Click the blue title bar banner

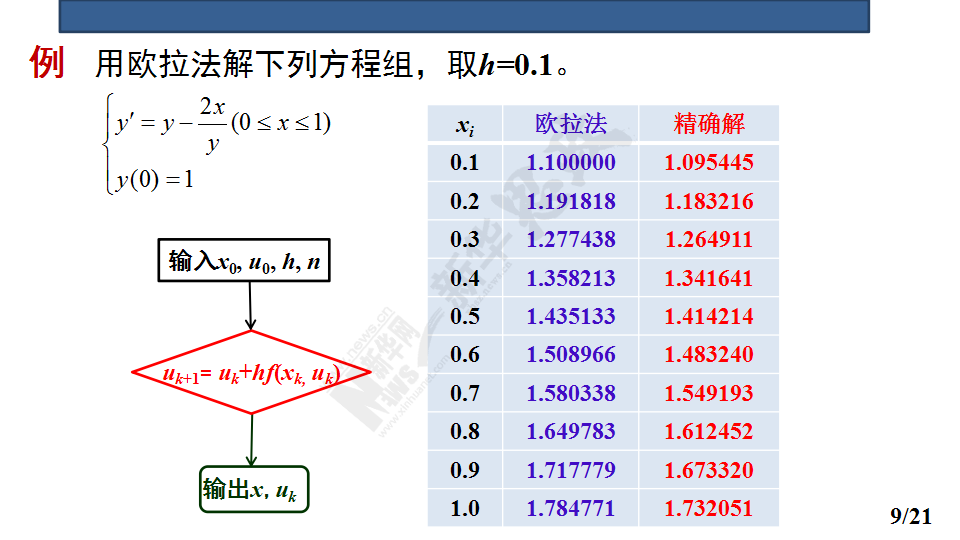tap(464, 16)
